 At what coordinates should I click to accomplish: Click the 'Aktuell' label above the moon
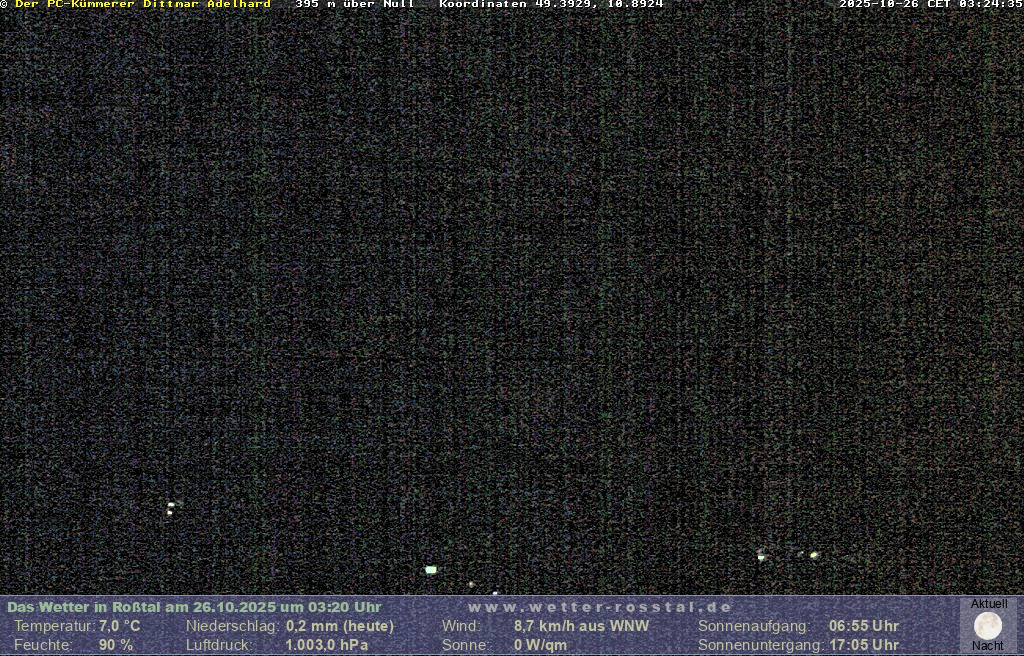(989, 604)
